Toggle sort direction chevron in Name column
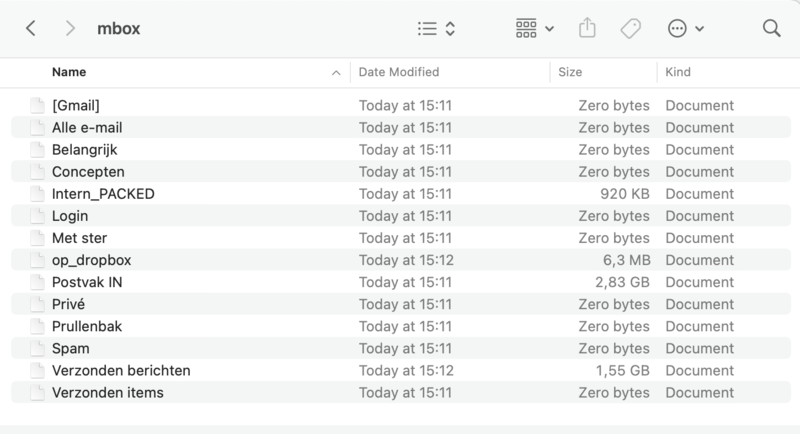 pyautogui.click(x=335, y=73)
